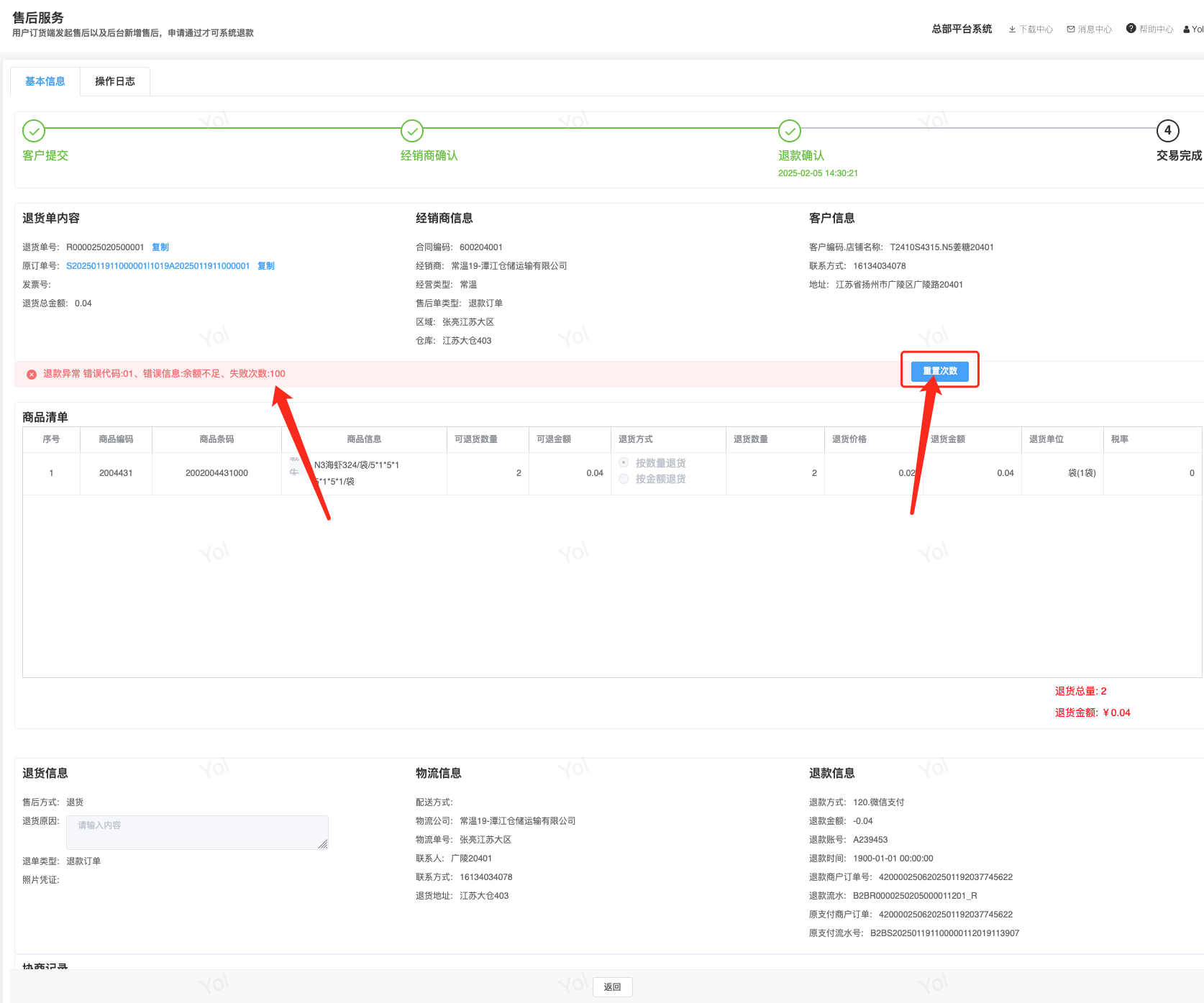
Task: Click the 退货单号 value R000025020500001
Action: tap(105, 247)
